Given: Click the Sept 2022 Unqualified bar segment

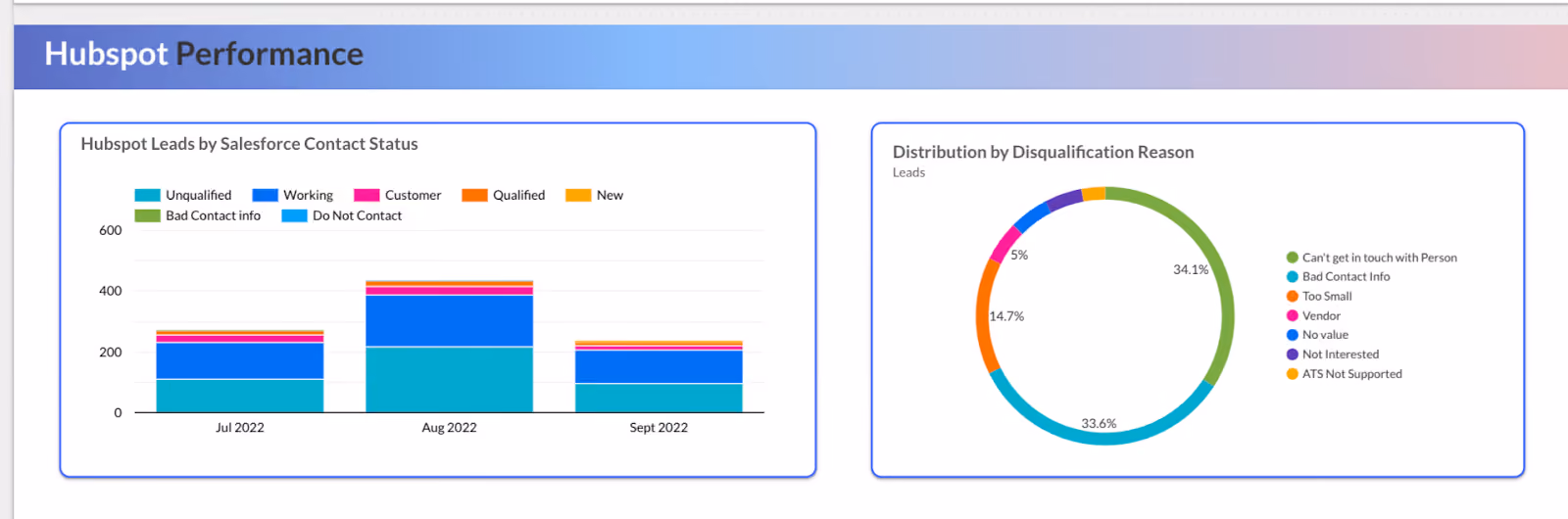Looking at the screenshot, I should click(659, 398).
